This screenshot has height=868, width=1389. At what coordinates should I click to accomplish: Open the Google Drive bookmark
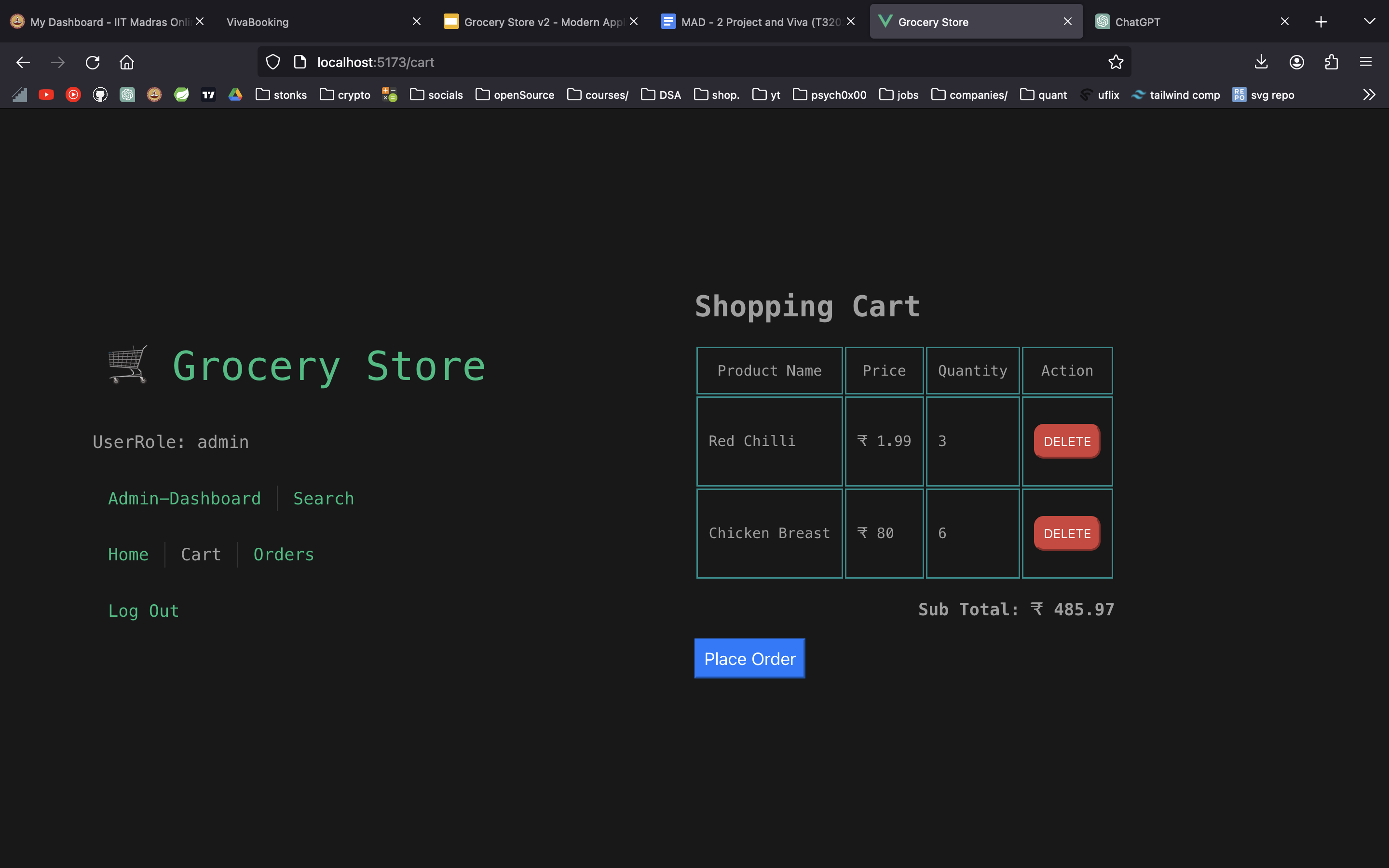coord(235,95)
